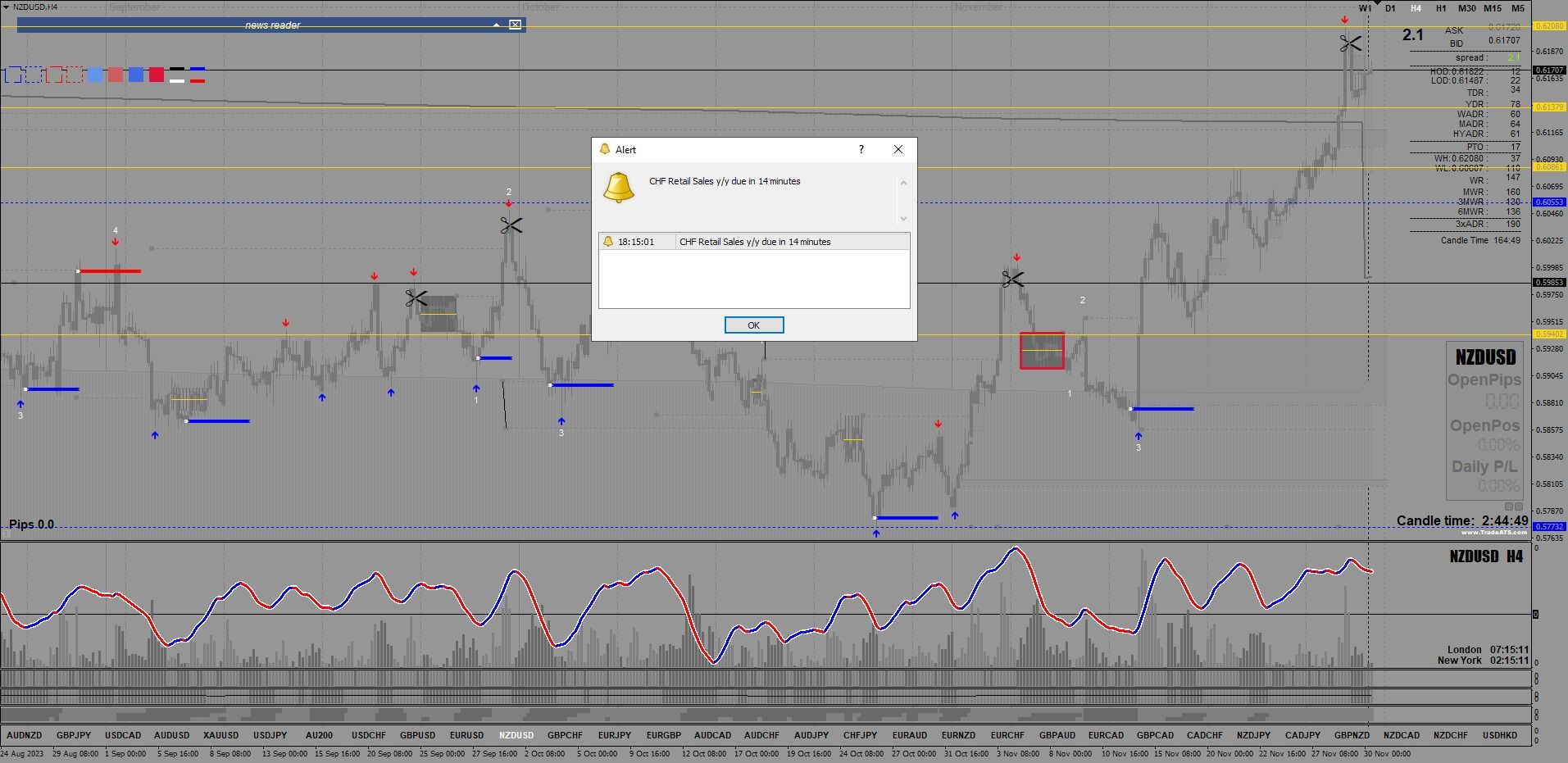The image size is (1568, 763).
Task: Switch chart to AUDCAD
Action: pos(713,735)
